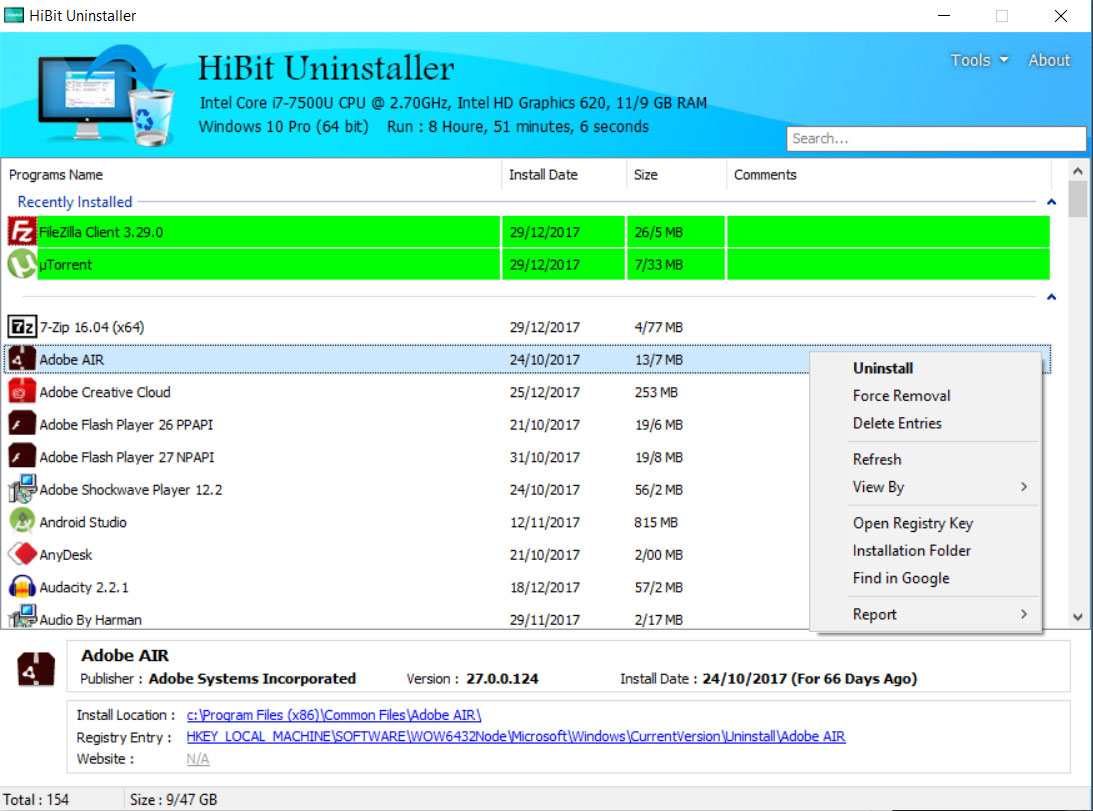This screenshot has width=1093, height=811.
Task: Click the Android Studio icon
Action: (x=22, y=522)
